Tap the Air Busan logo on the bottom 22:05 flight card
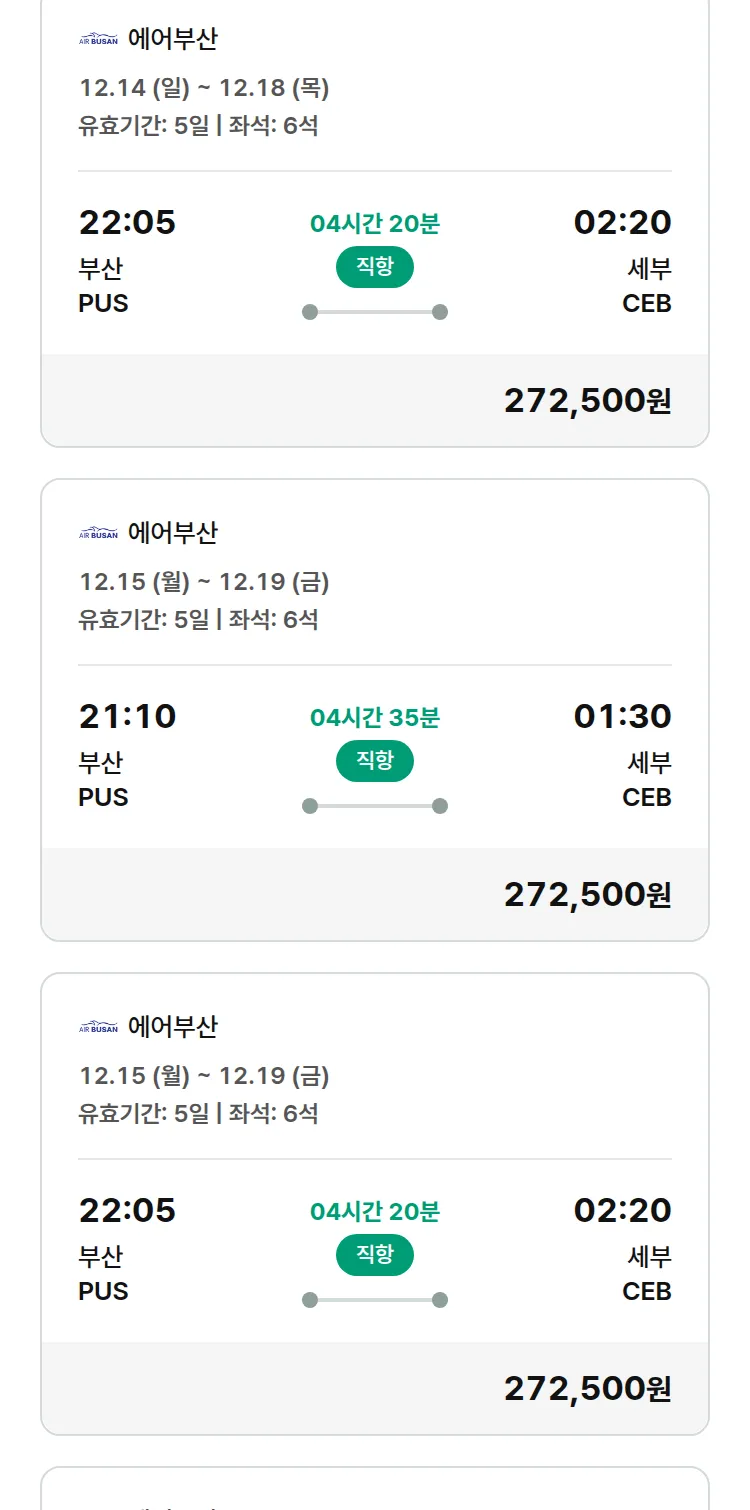The width and height of the screenshot is (750, 1510). pyautogui.click(x=98, y=1028)
